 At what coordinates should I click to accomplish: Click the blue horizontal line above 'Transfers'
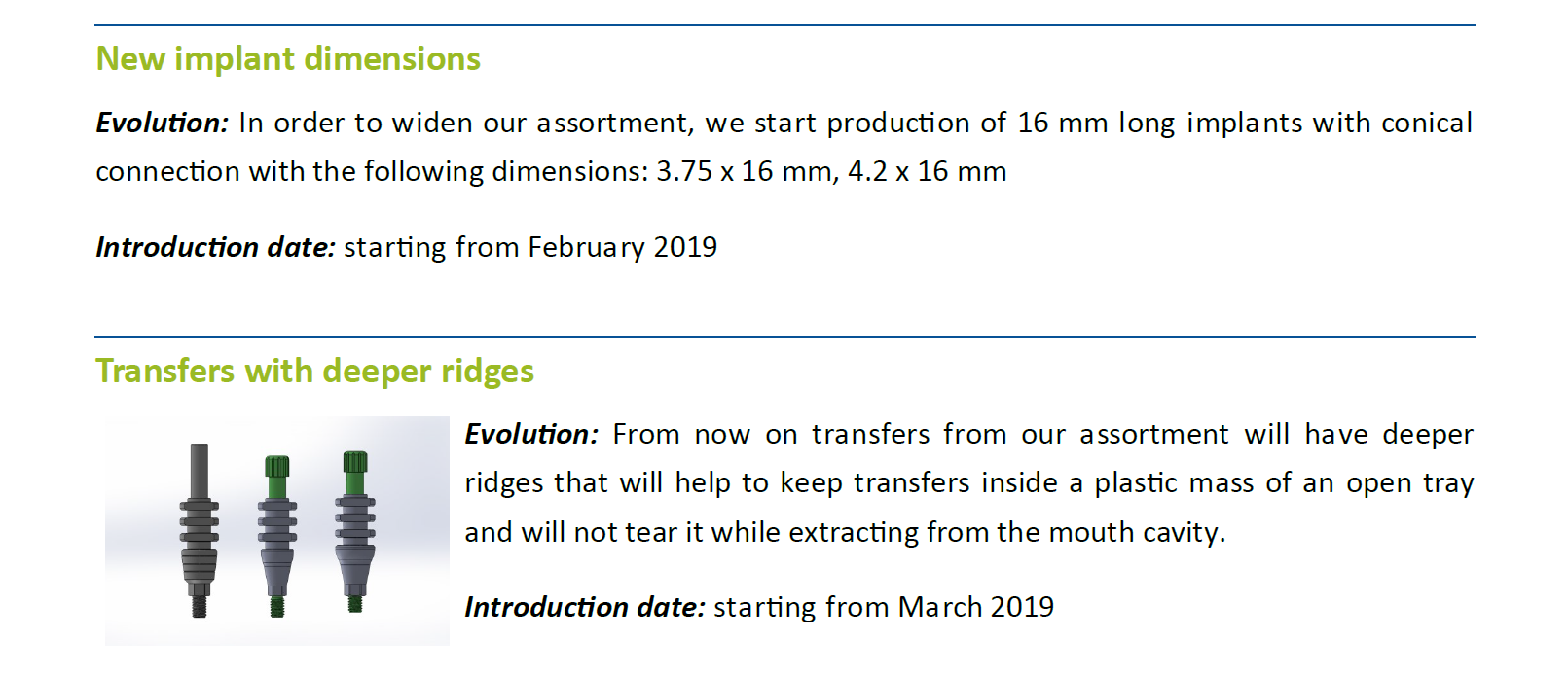(x=784, y=337)
